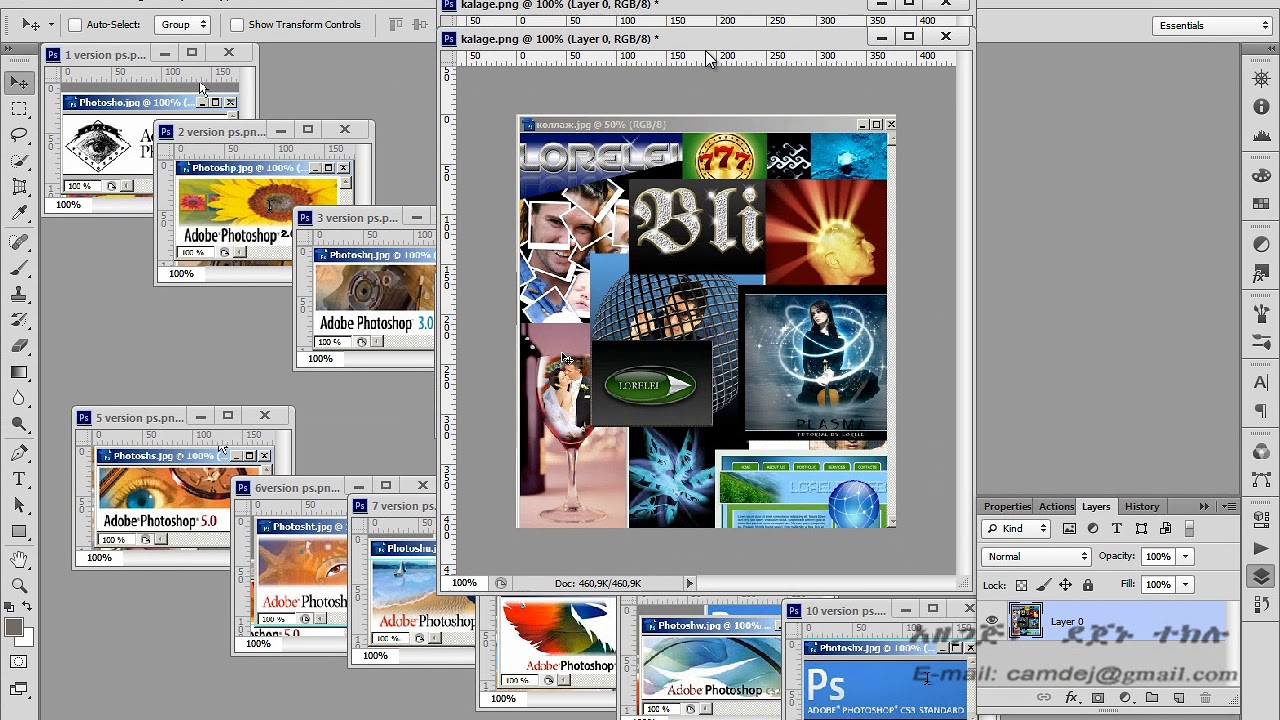Image resolution: width=1280 pixels, height=720 pixels.
Task: Enable Show Transform Controls checkbox
Action: point(237,25)
